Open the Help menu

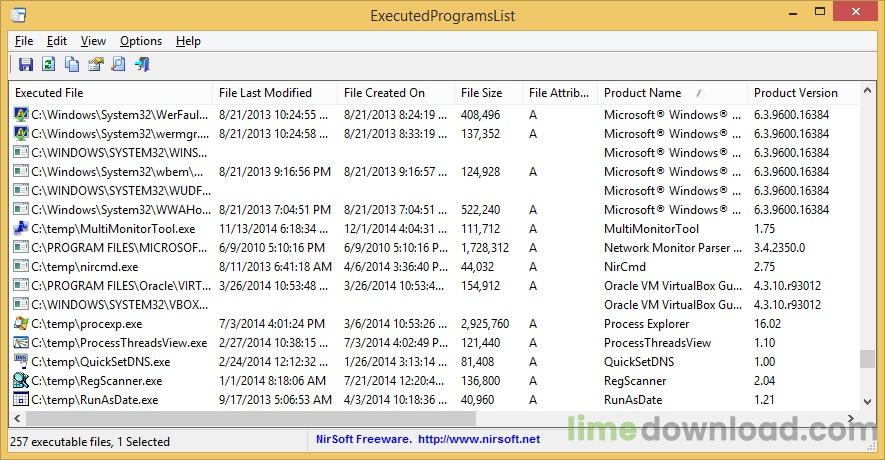pyautogui.click(x=188, y=41)
